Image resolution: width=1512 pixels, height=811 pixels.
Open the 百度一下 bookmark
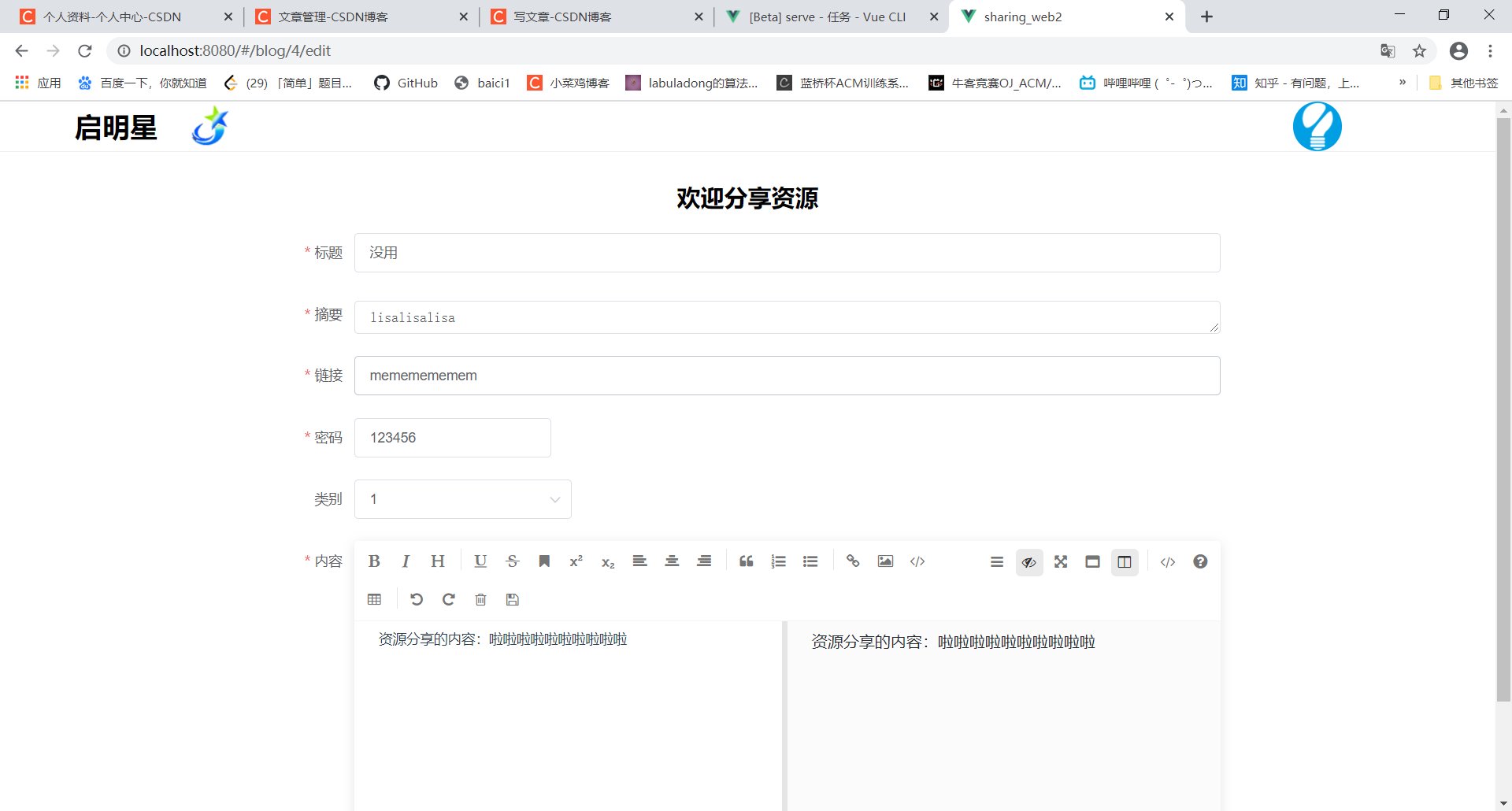click(x=143, y=83)
